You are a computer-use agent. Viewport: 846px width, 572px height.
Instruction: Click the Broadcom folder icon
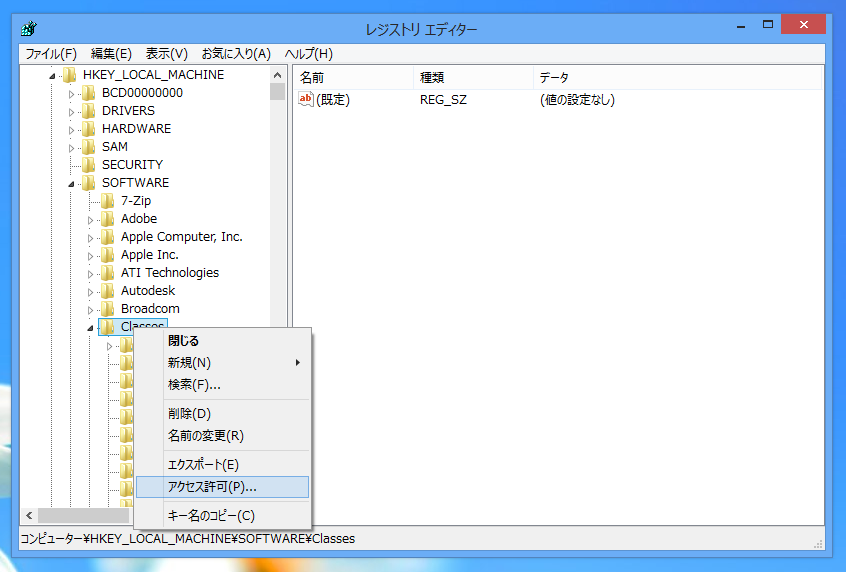(107, 309)
